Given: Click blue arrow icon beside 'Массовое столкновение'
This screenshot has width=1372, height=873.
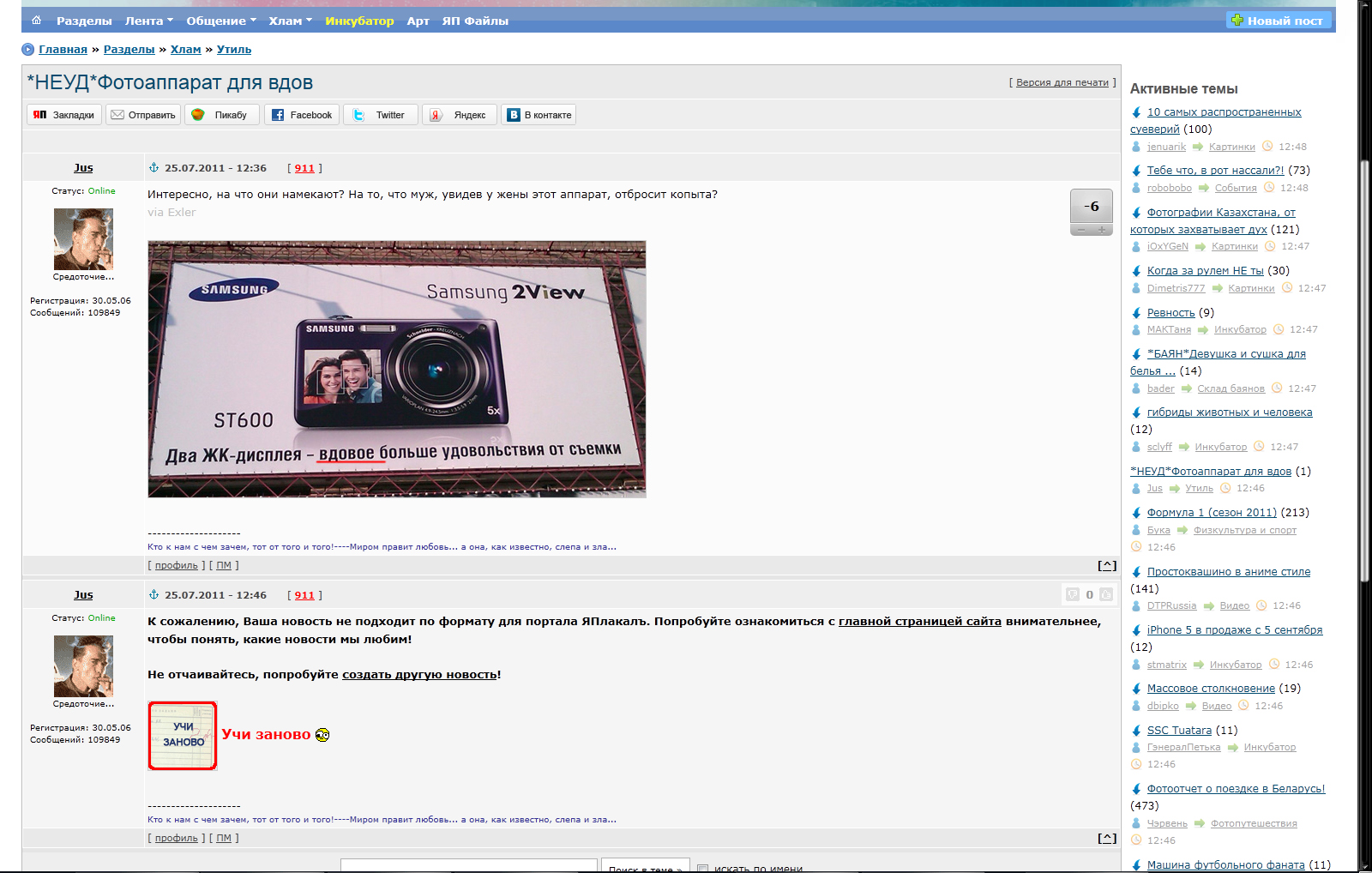Looking at the screenshot, I should [1136, 689].
